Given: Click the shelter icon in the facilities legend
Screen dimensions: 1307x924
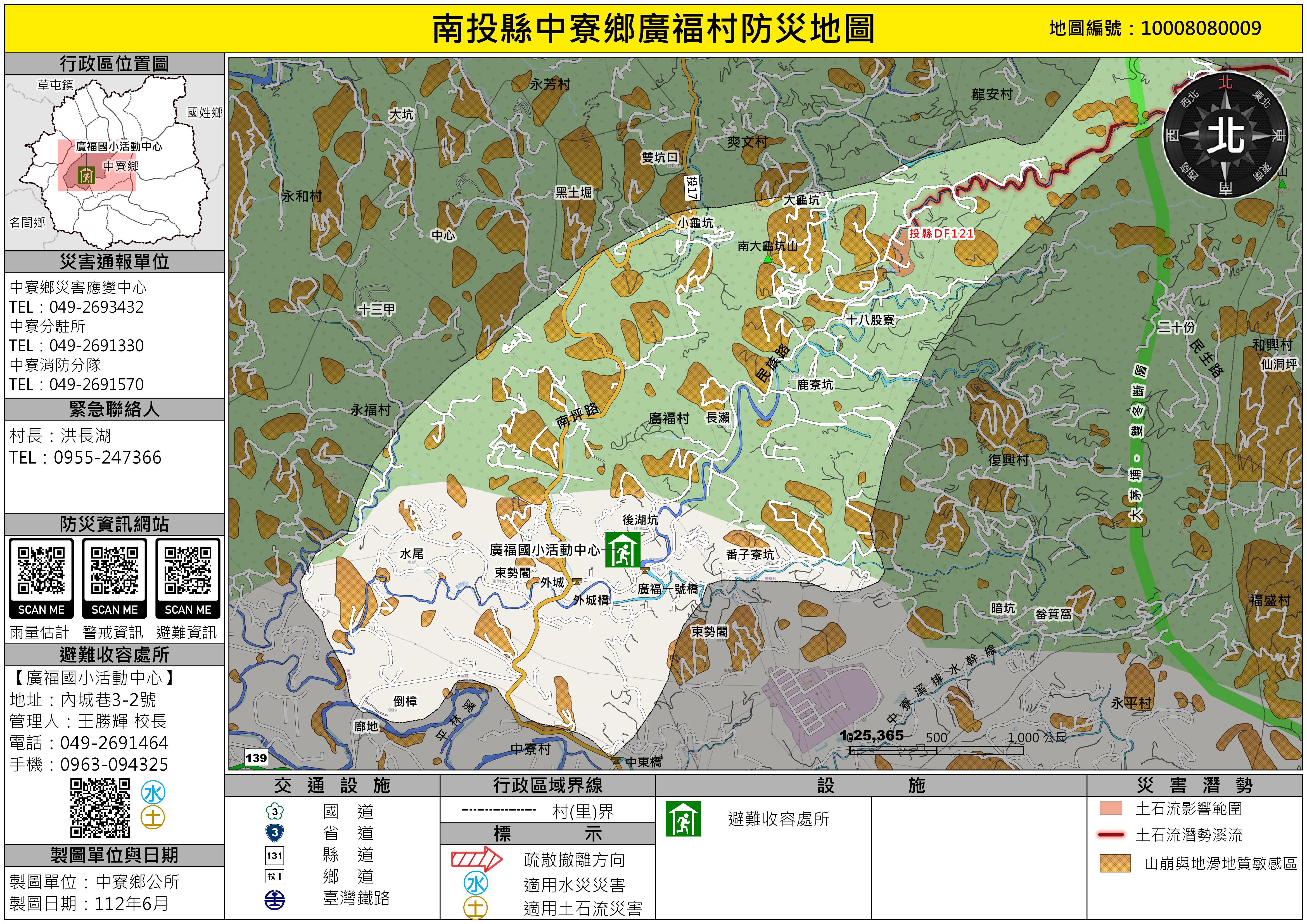Looking at the screenshot, I should coord(683,819).
